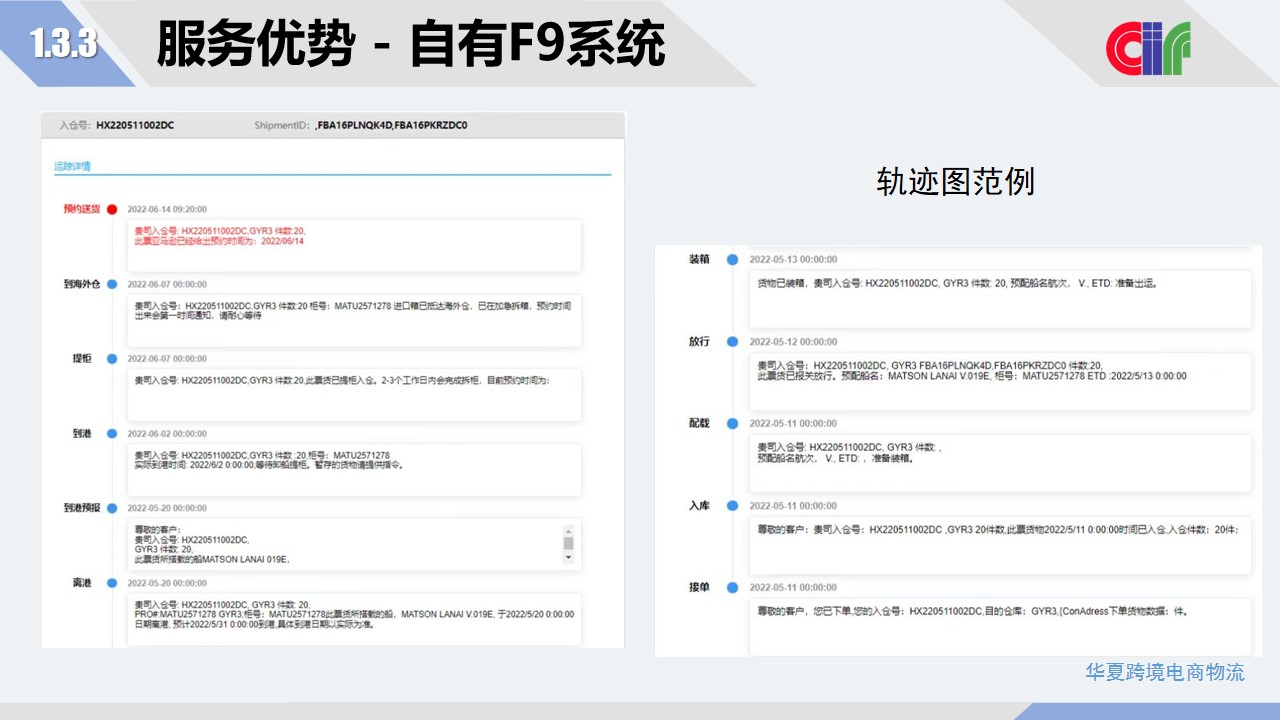The image size is (1280, 720).
Task: Select the 到港 status dot
Action: coord(112,433)
